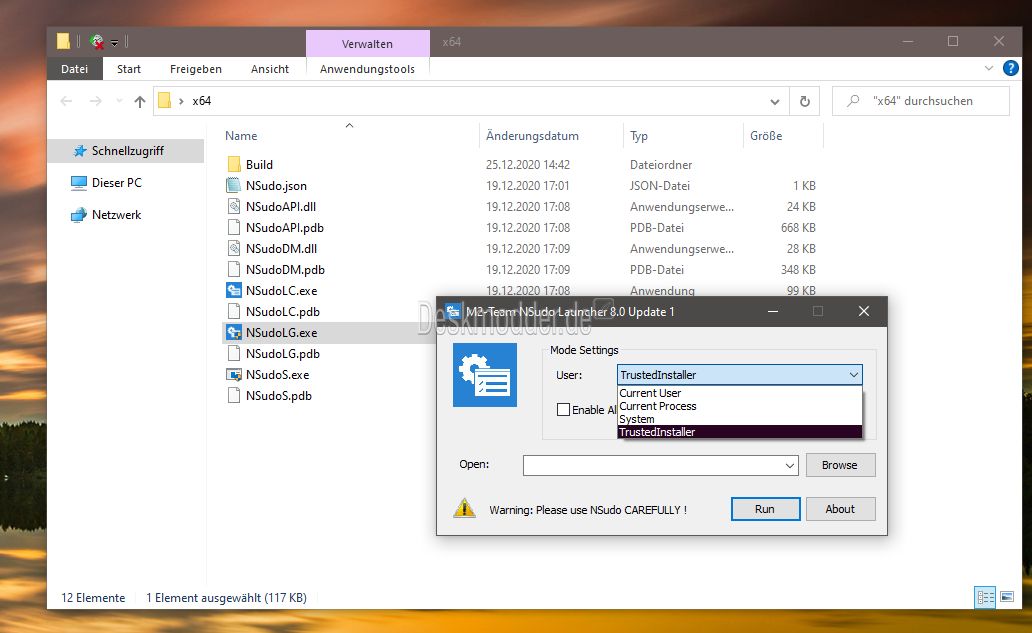Screen dimensions: 1032x633
Task: Click the NSudoDM.pdb file icon
Action: coord(234,270)
